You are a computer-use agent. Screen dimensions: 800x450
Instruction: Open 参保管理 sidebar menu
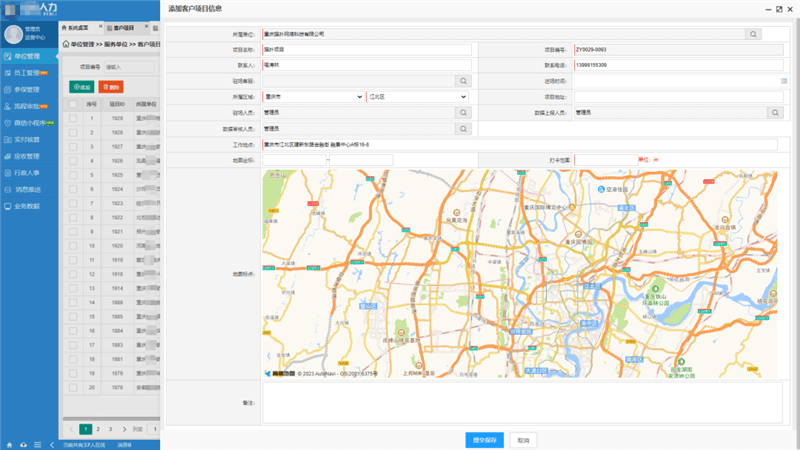pyautogui.click(x=29, y=90)
